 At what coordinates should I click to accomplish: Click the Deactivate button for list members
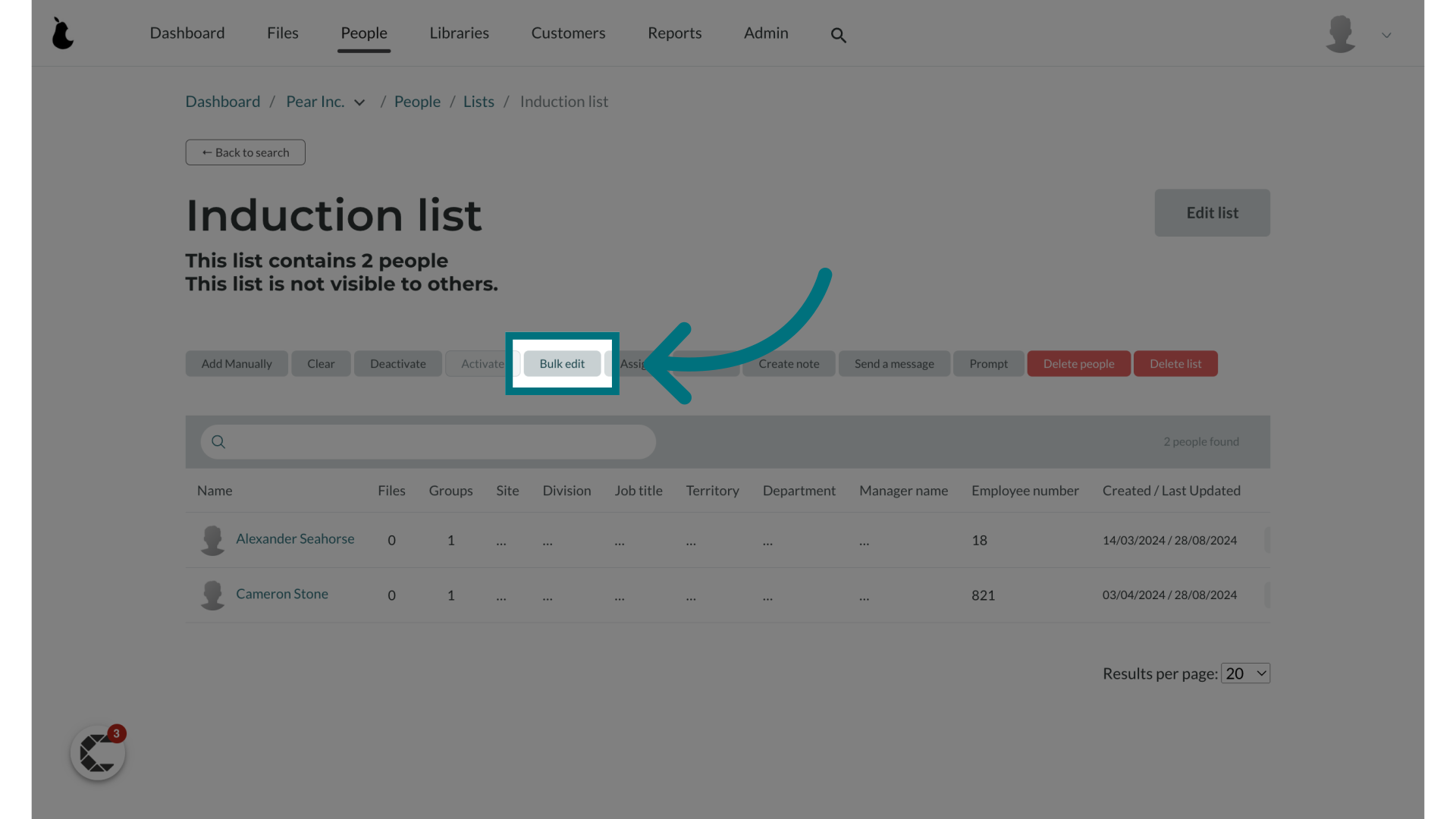398,363
